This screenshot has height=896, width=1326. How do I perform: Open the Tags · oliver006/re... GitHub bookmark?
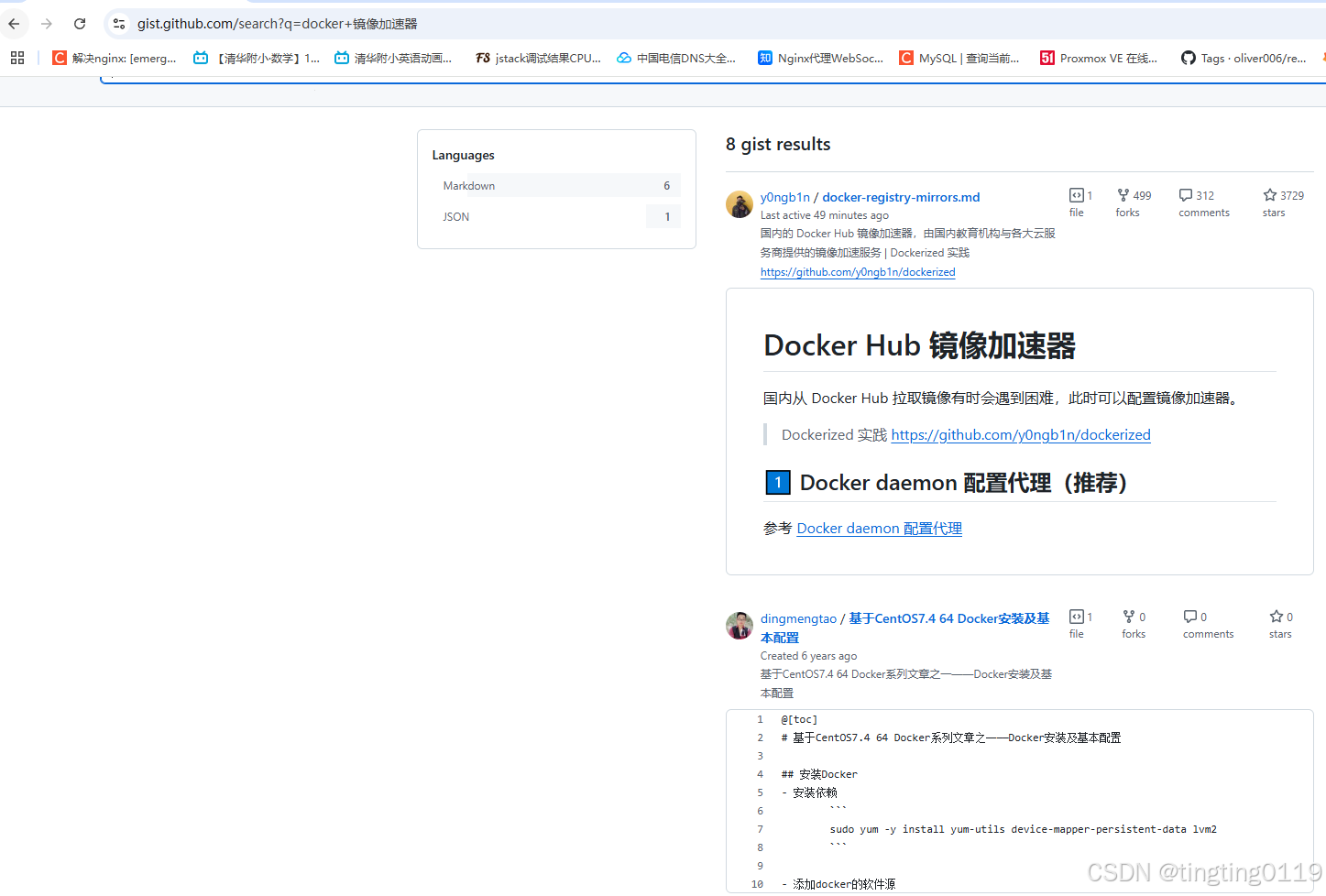click(x=1244, y=58)
